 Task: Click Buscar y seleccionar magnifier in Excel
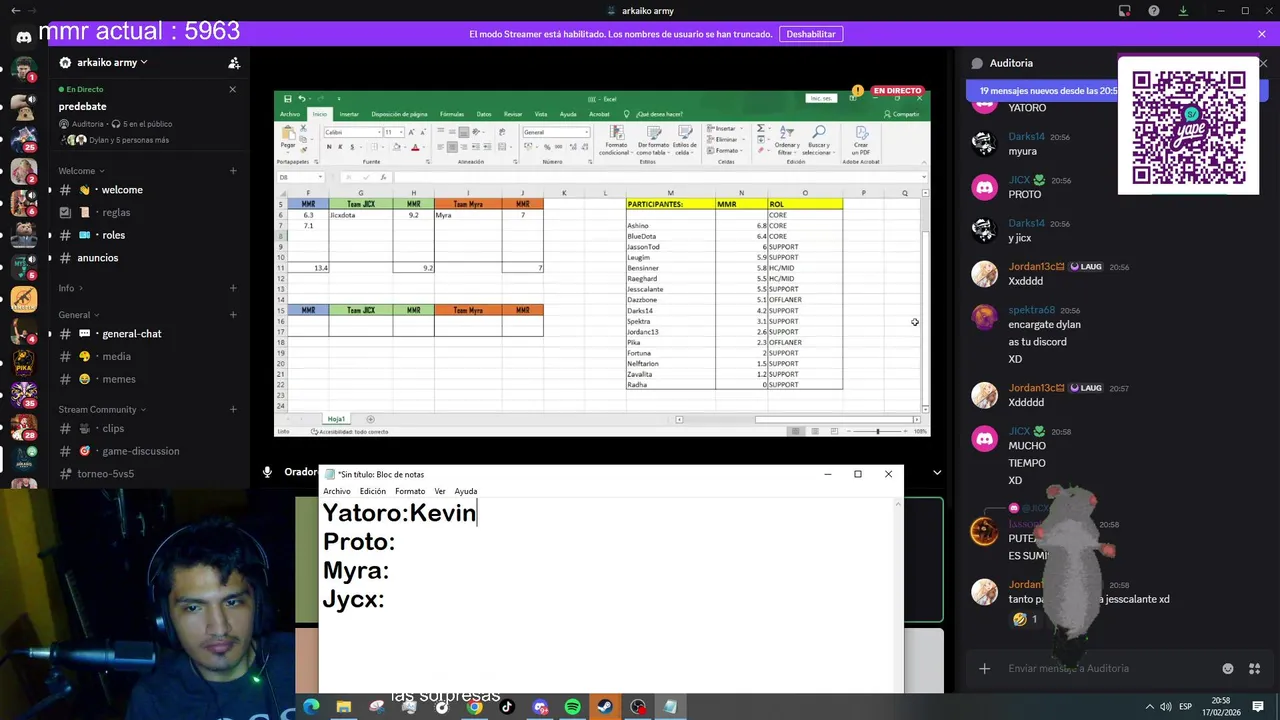point(819,140)
